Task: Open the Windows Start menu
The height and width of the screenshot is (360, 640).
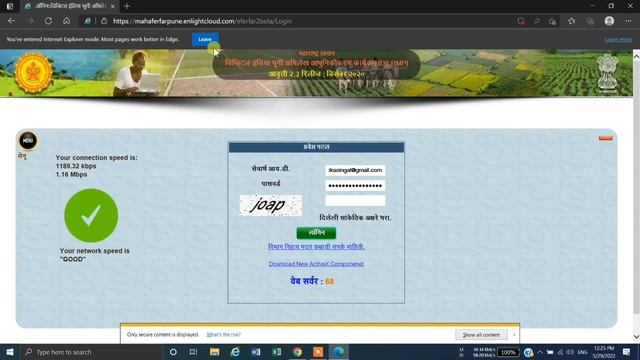Action: (10, 352)
